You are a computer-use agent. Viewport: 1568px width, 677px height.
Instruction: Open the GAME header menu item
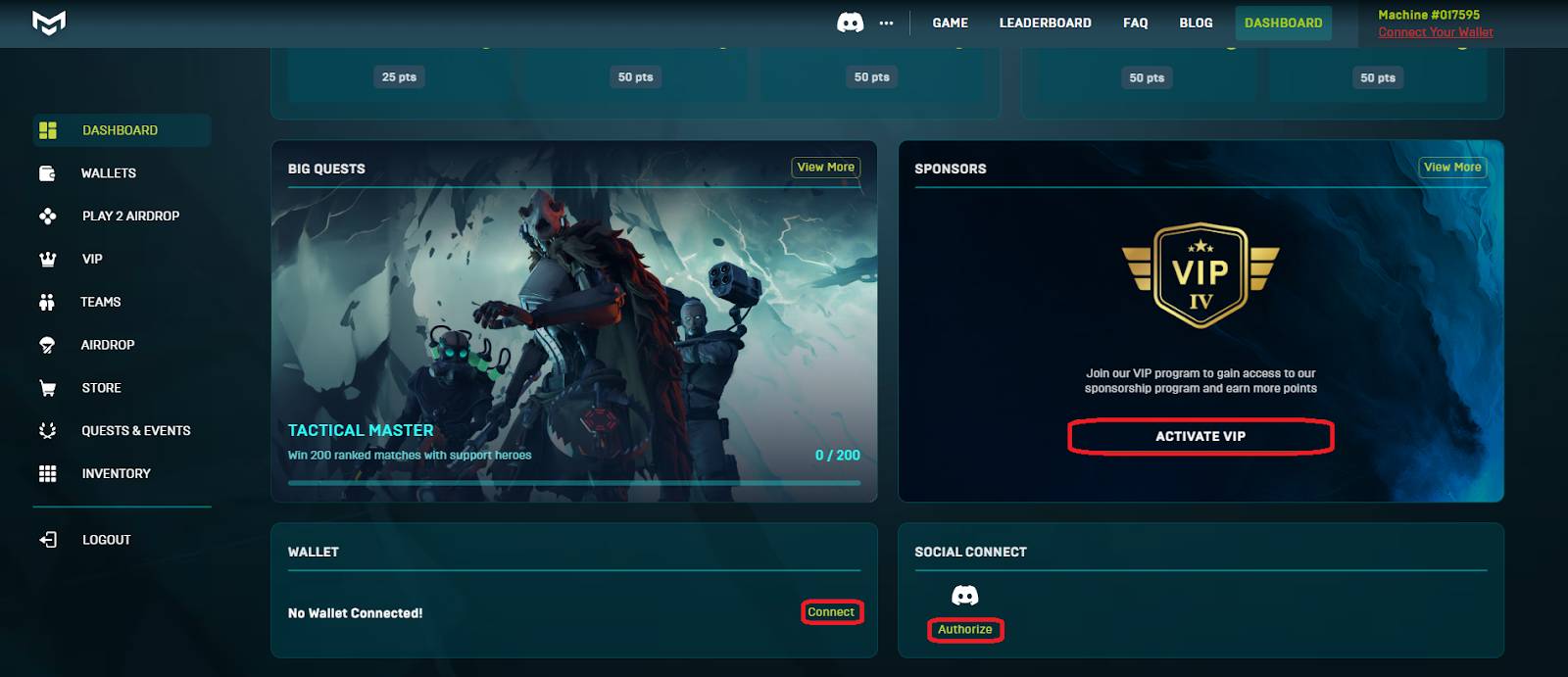tap(950, 23)
